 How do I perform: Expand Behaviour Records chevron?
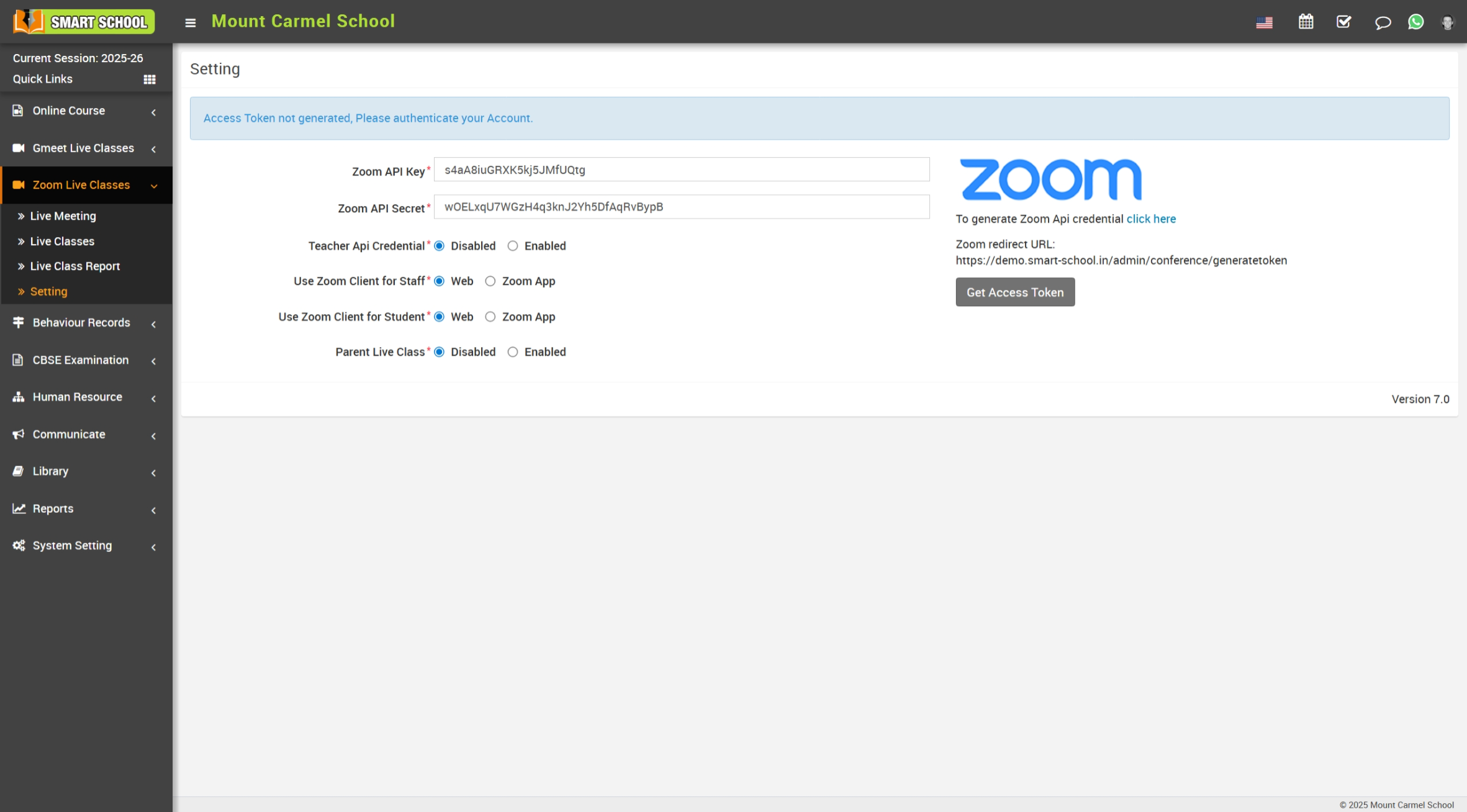[153, 324]
